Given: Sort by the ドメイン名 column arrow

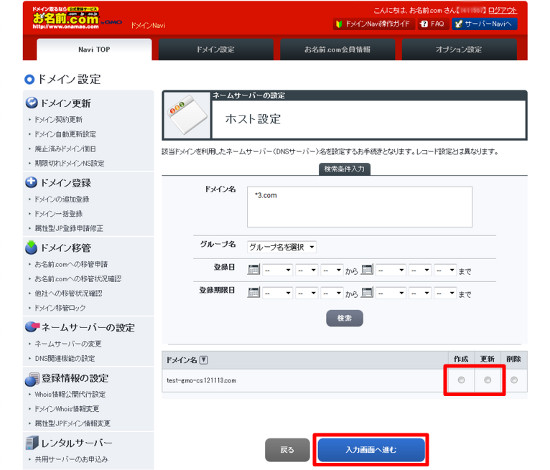Looking at the screenshot, I should pyautogui.click(x=204, y=360).
